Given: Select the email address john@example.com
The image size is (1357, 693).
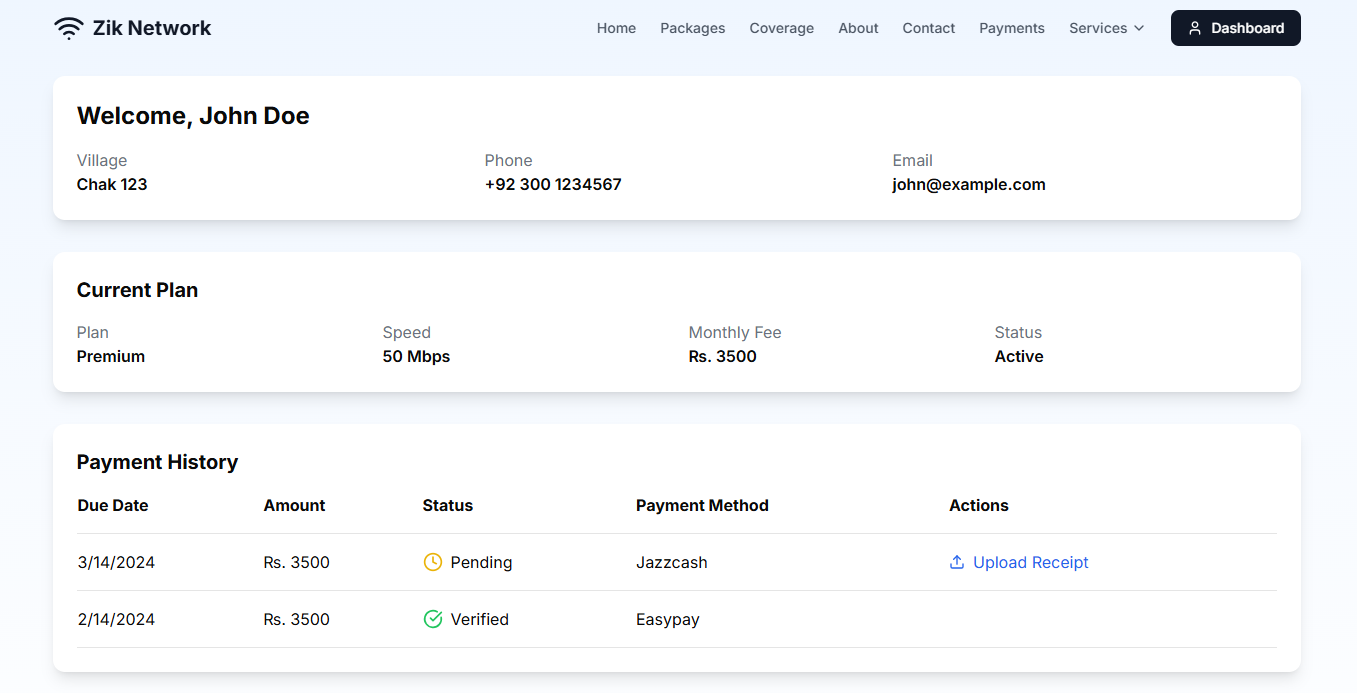Looking at the screenshot, I should 968,184.
